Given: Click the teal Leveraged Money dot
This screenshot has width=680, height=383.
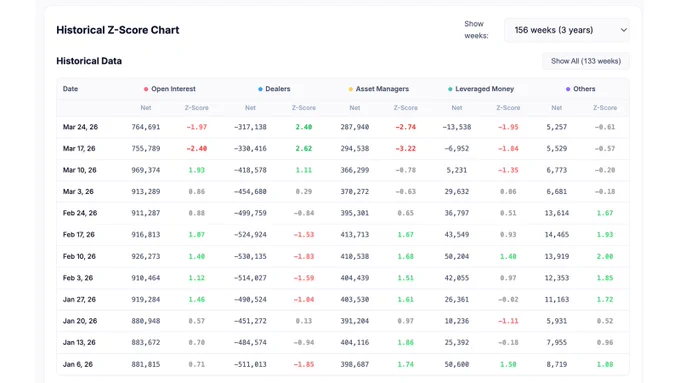Looking at the screenshot, I should [450, 89].
